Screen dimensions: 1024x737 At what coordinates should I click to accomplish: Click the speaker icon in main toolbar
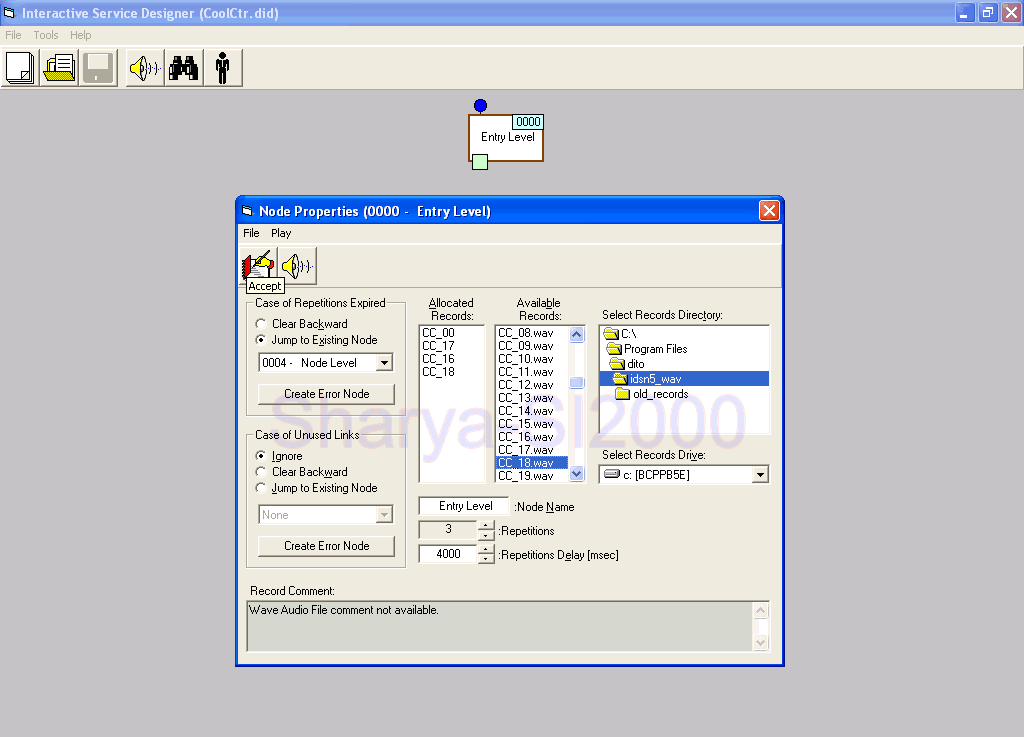pyautogui.click(x=144, y=68)
